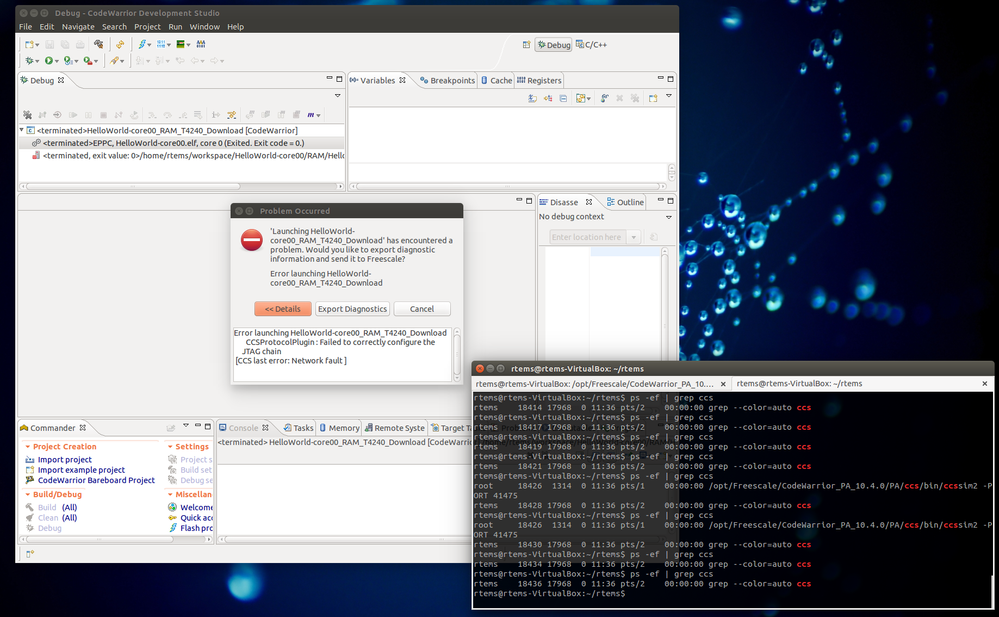Click the yellow step filters icon in Debug view
Image resolution: width=999 pixels, height=617 pixels.
tap(232, 115)
